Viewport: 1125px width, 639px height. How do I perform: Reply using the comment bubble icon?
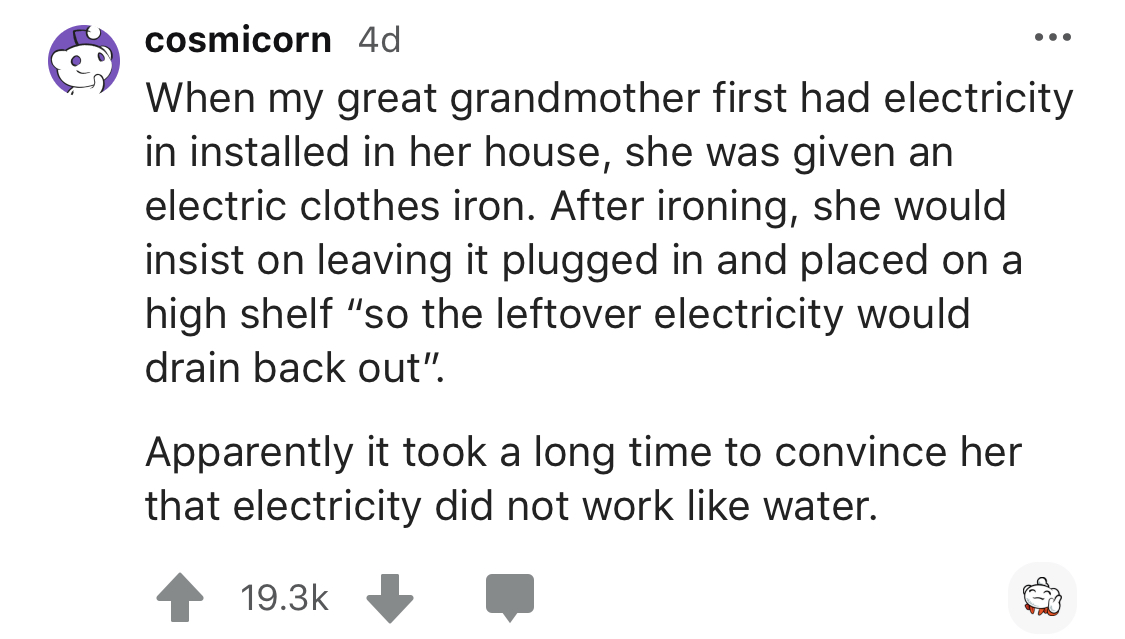tap(510, 597)
